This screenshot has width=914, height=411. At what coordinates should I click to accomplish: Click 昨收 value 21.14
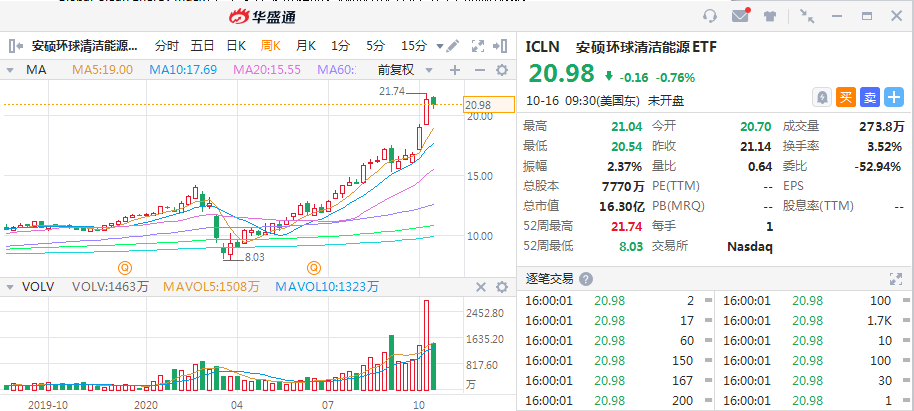tap(755, 146)
